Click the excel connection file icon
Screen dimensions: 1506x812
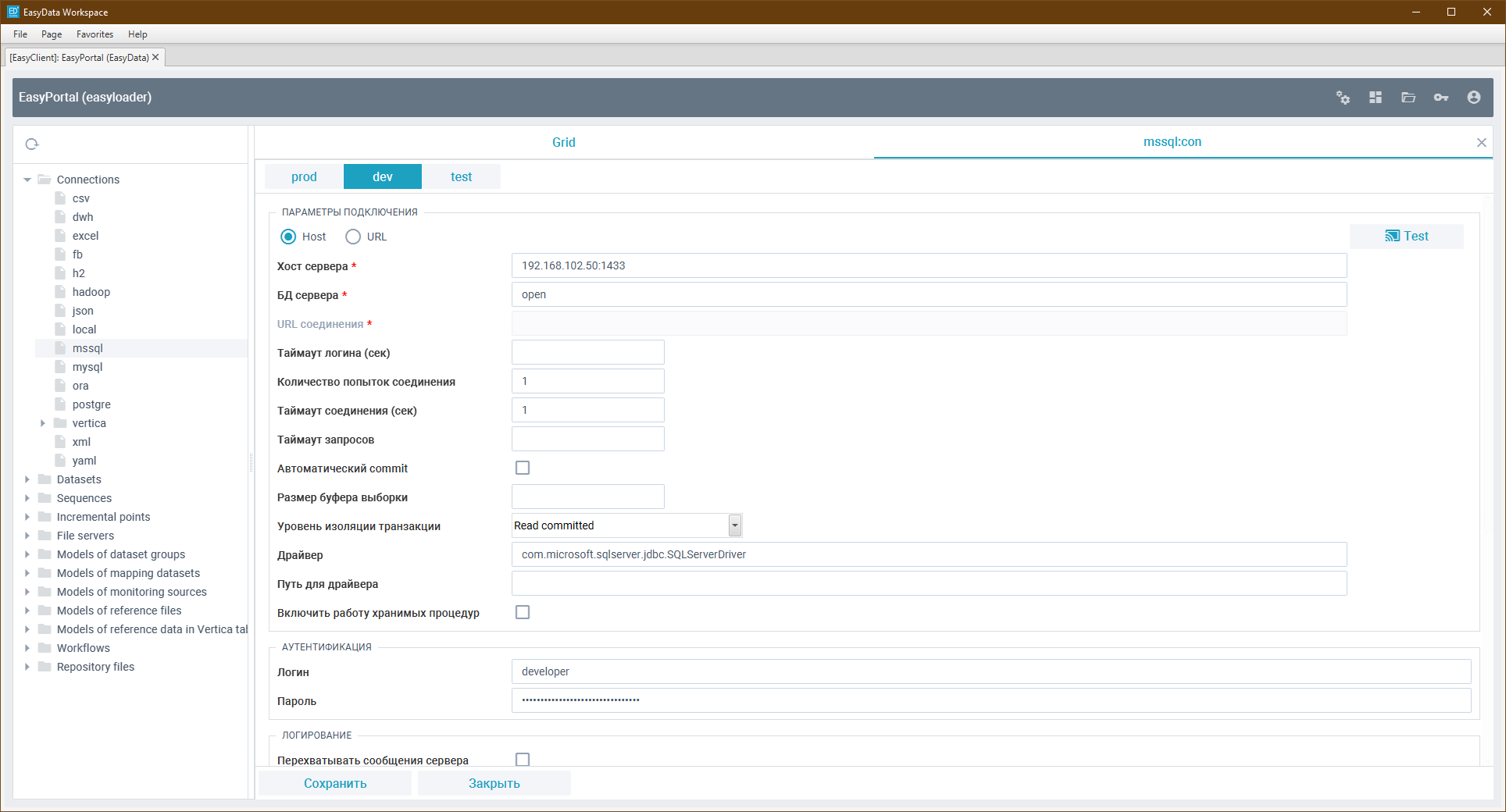coord(60,236)
